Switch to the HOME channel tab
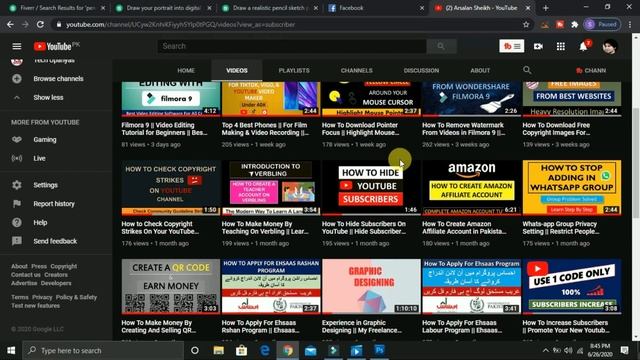This screenshot has height=360, width=640. 186,71
